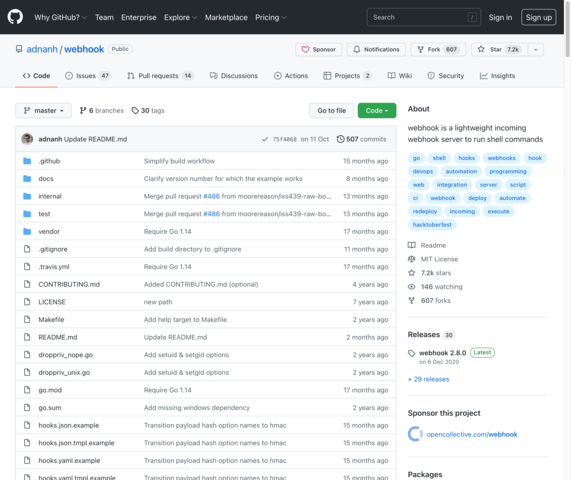Open the Pull requests tab
Image resolution: width=571 pixels, height=480 pixels.
point(160,76)
